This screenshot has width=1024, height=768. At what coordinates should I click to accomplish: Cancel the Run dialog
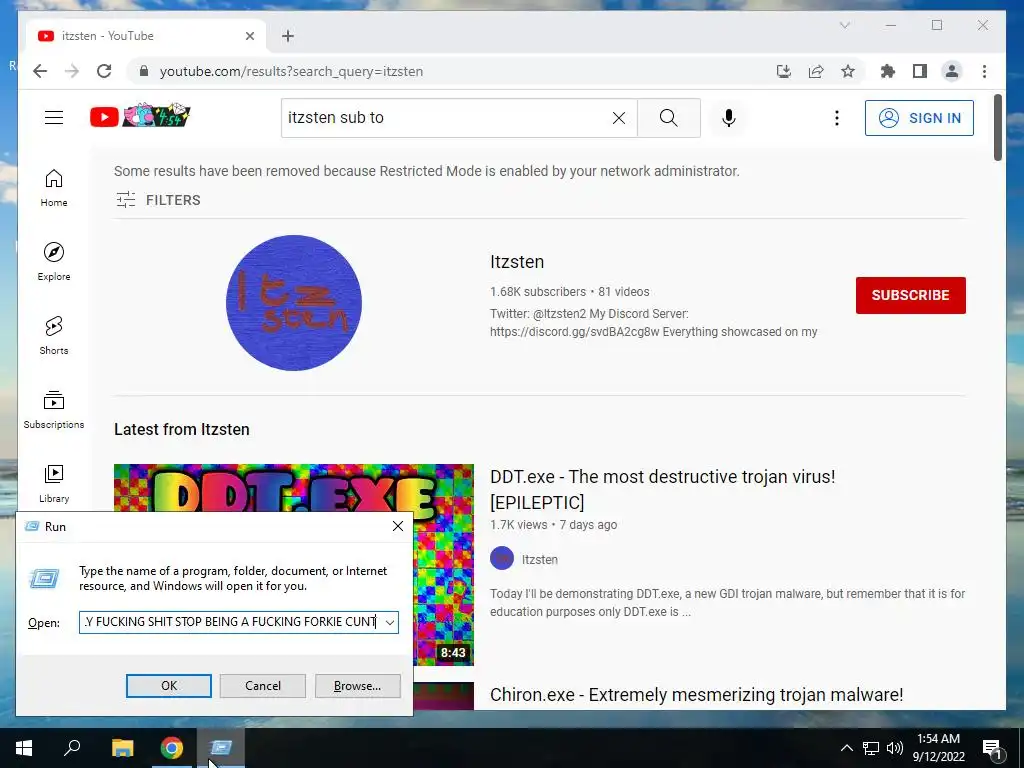tap(263, 686)
